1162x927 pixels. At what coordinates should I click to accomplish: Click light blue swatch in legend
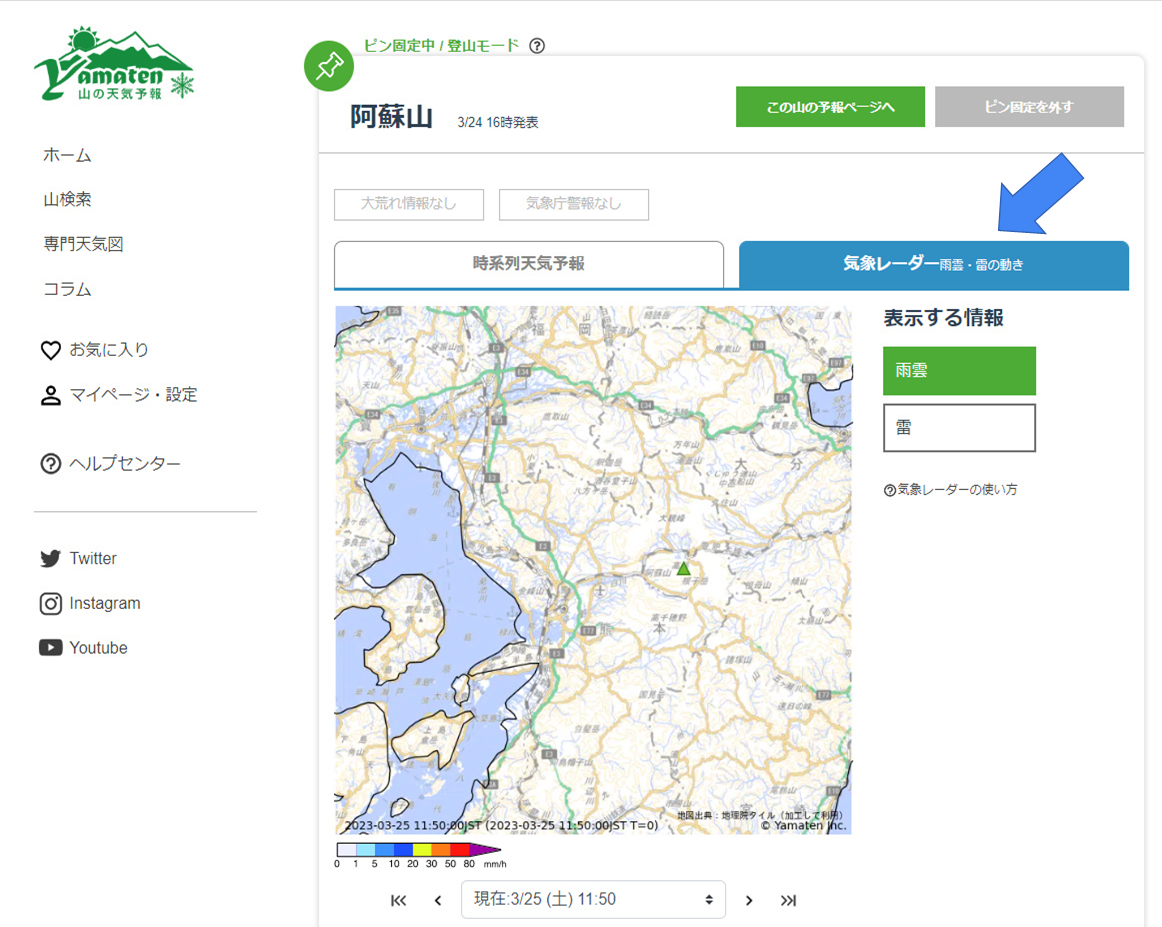pos(365,850)
